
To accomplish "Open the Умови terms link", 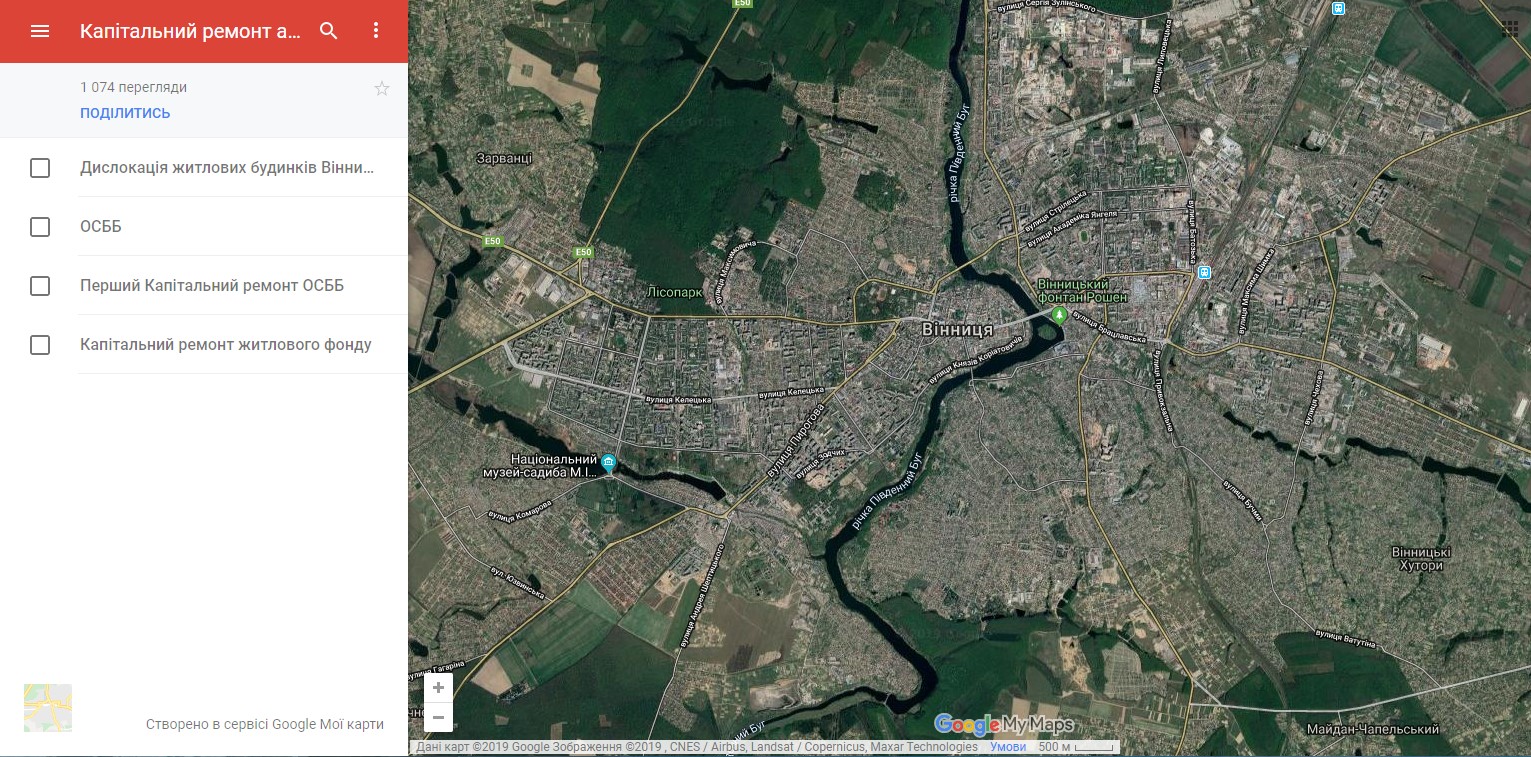I will pos(1008,747).
